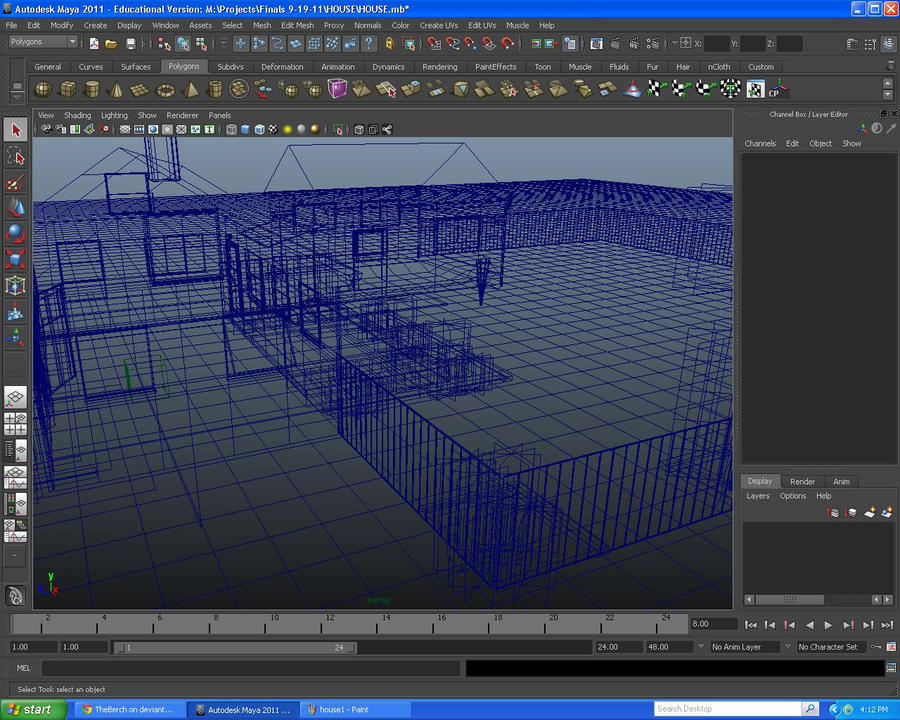The height and width of the screenshot is (720, 900).
Task: Play the animation forwards
Action: pos(828,625)
